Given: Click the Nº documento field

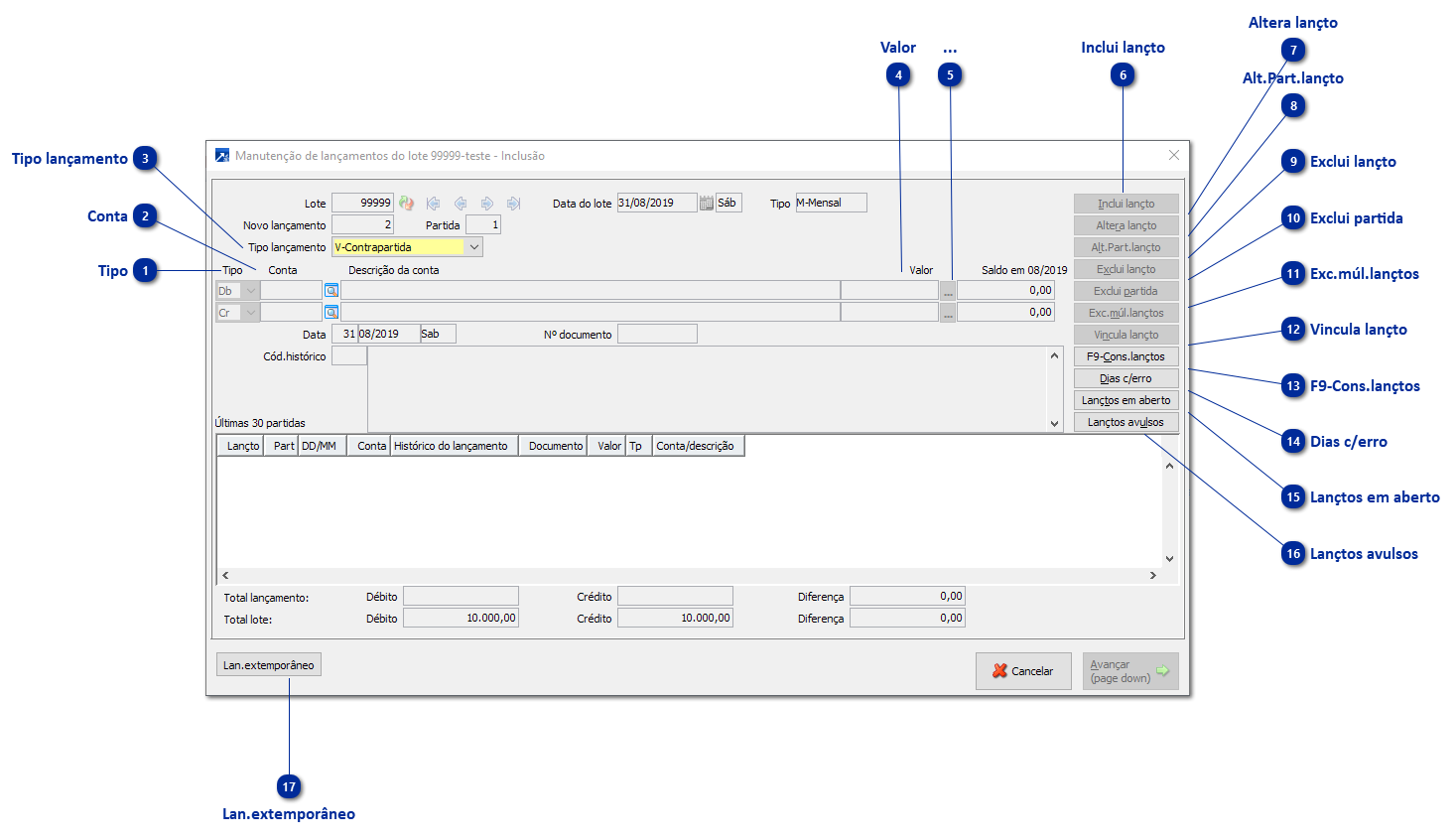Looking at the screenshot, I should [x=657, y=334].
